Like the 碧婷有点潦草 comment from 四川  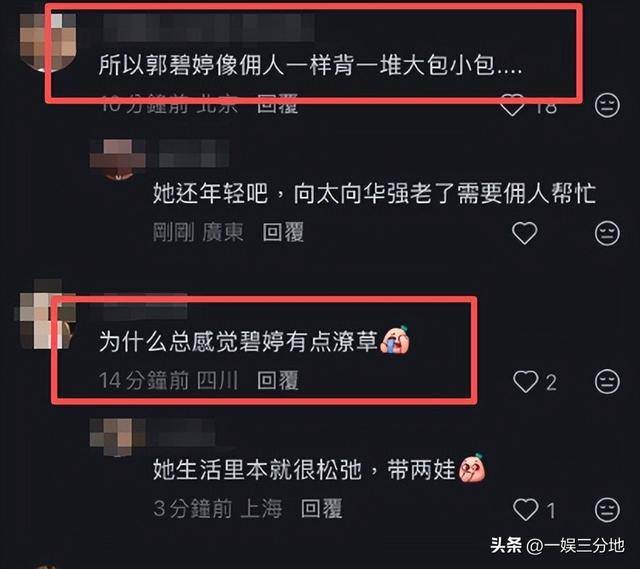pyautogui.click(x=525, y=382)
